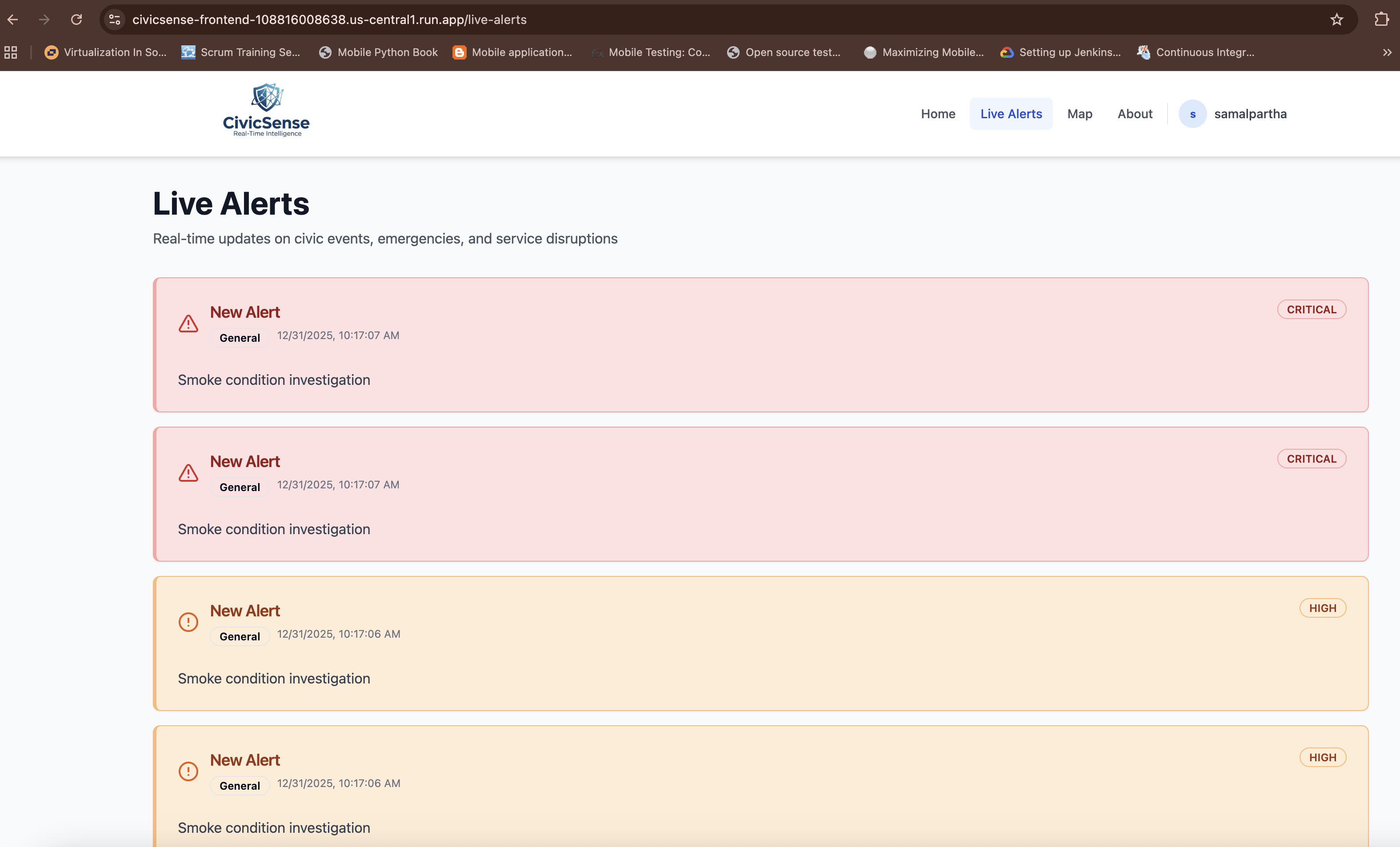Click the site information icon in address bar
Image resolution: width=1400 pixels, height=847 pixels.
click(x=115, y=20)
